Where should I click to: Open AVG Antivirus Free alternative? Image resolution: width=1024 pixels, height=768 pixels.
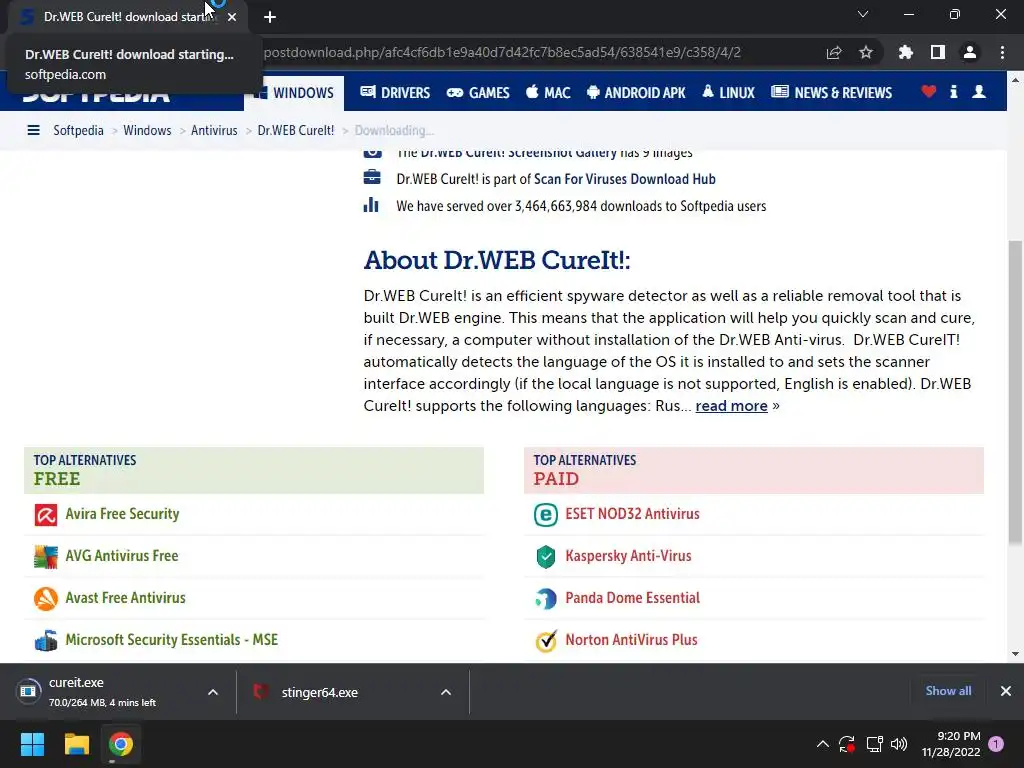tap(121, 556)
